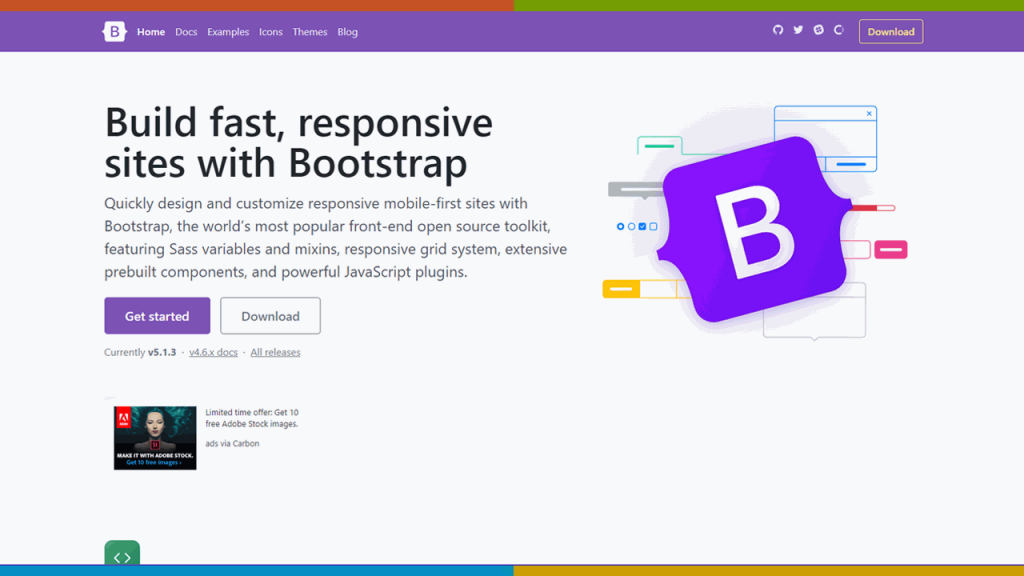Screen dimensions: 1024x576
Task: Click the Slack icon in the navbar
Action: [x=818, y=30]
